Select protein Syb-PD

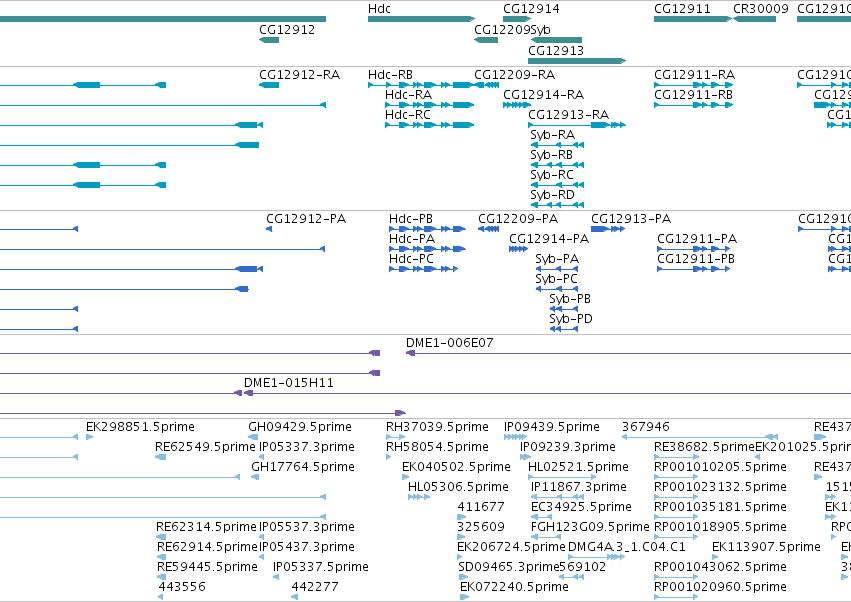tap(571, 319)
